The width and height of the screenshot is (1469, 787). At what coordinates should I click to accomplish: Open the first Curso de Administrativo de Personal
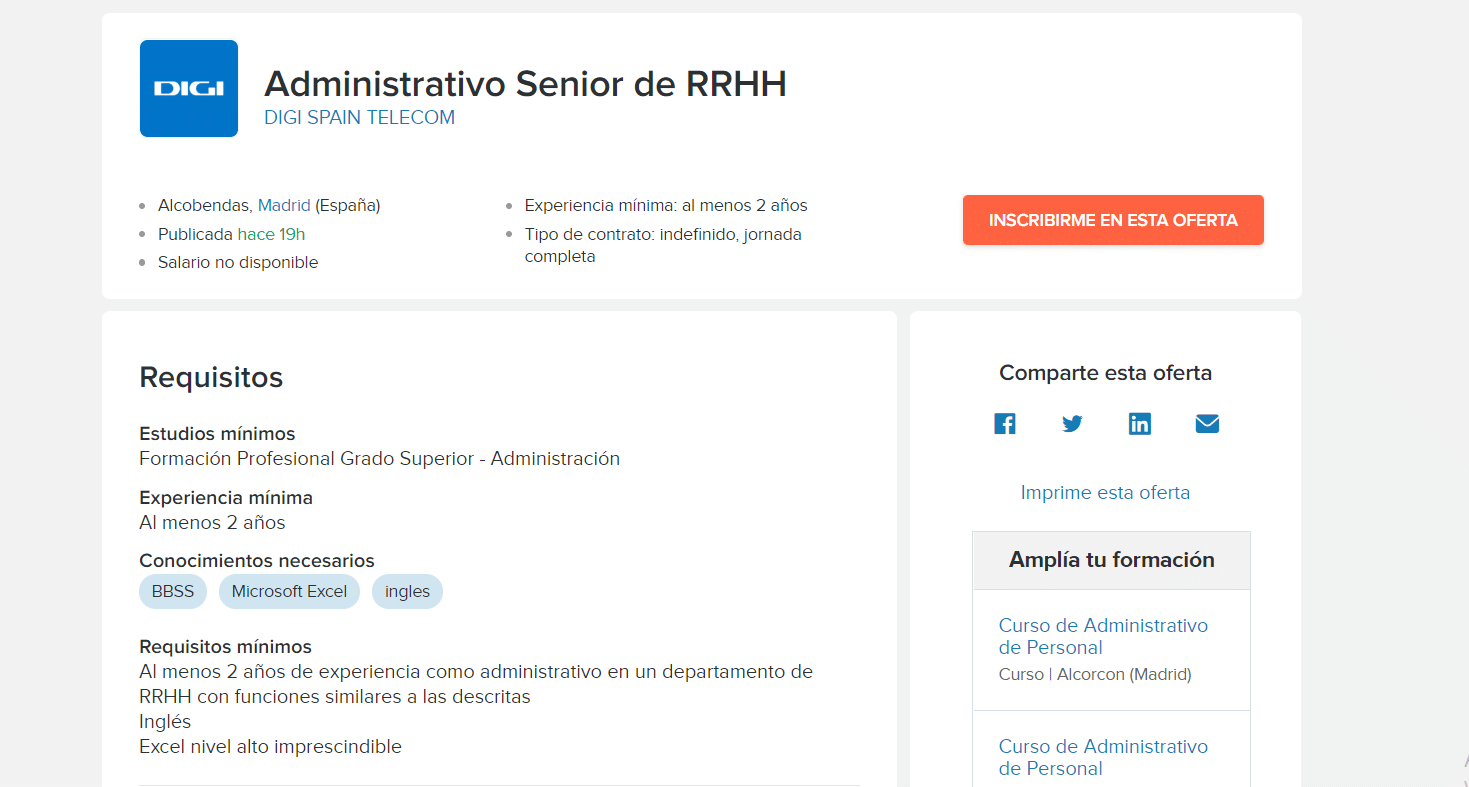coord(1103,636)
